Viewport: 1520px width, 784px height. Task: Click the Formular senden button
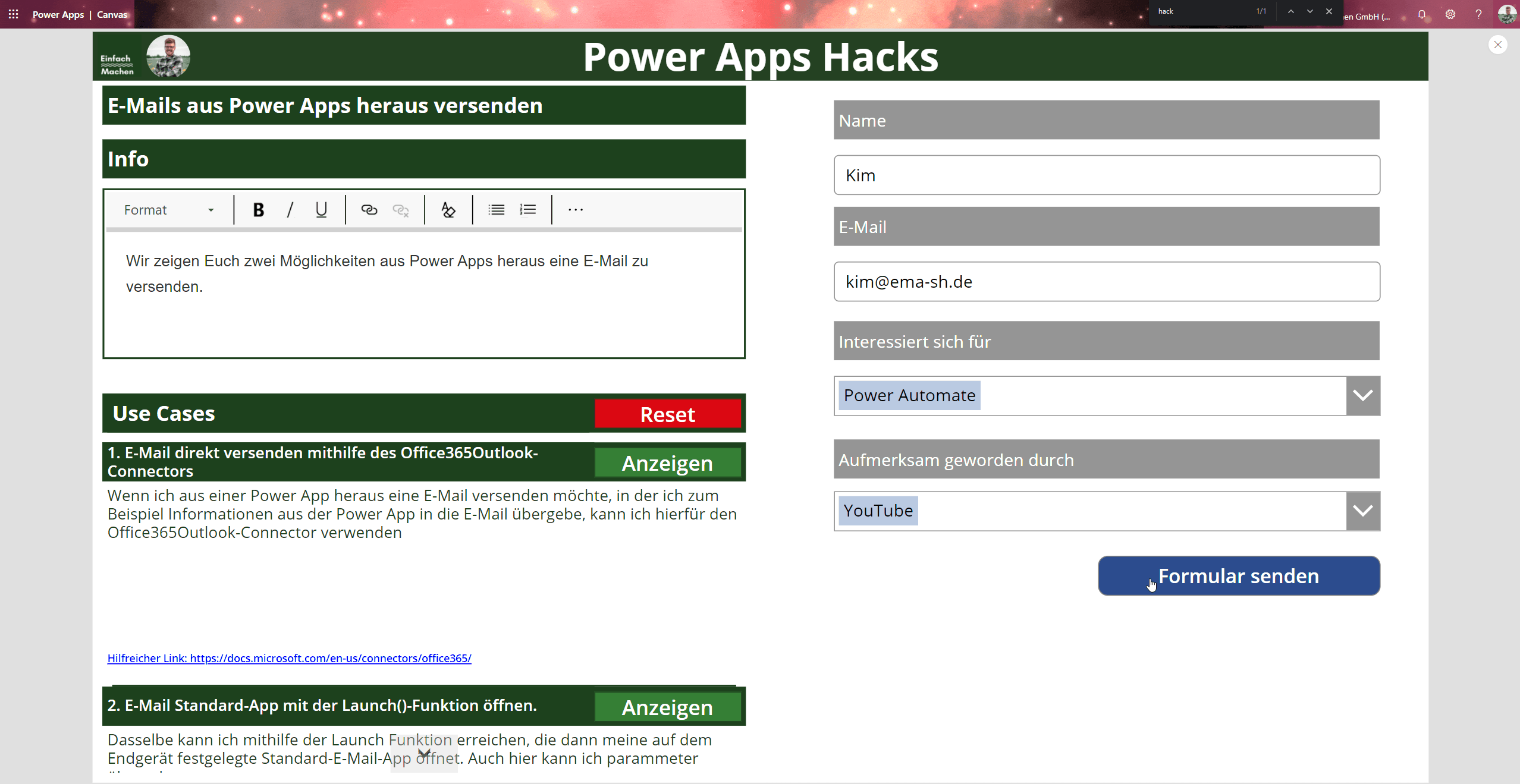pos(1239,575)
